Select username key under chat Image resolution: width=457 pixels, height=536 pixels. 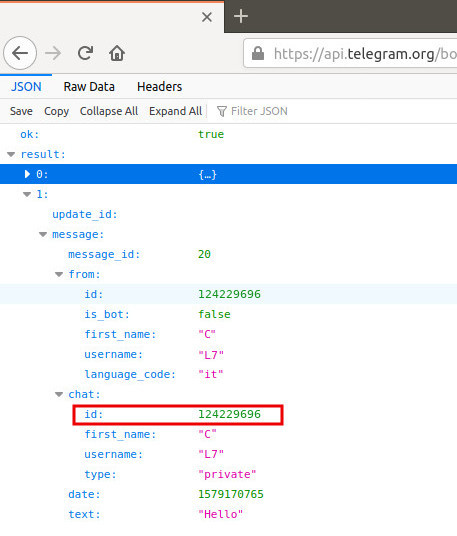[x=113, y=455]
